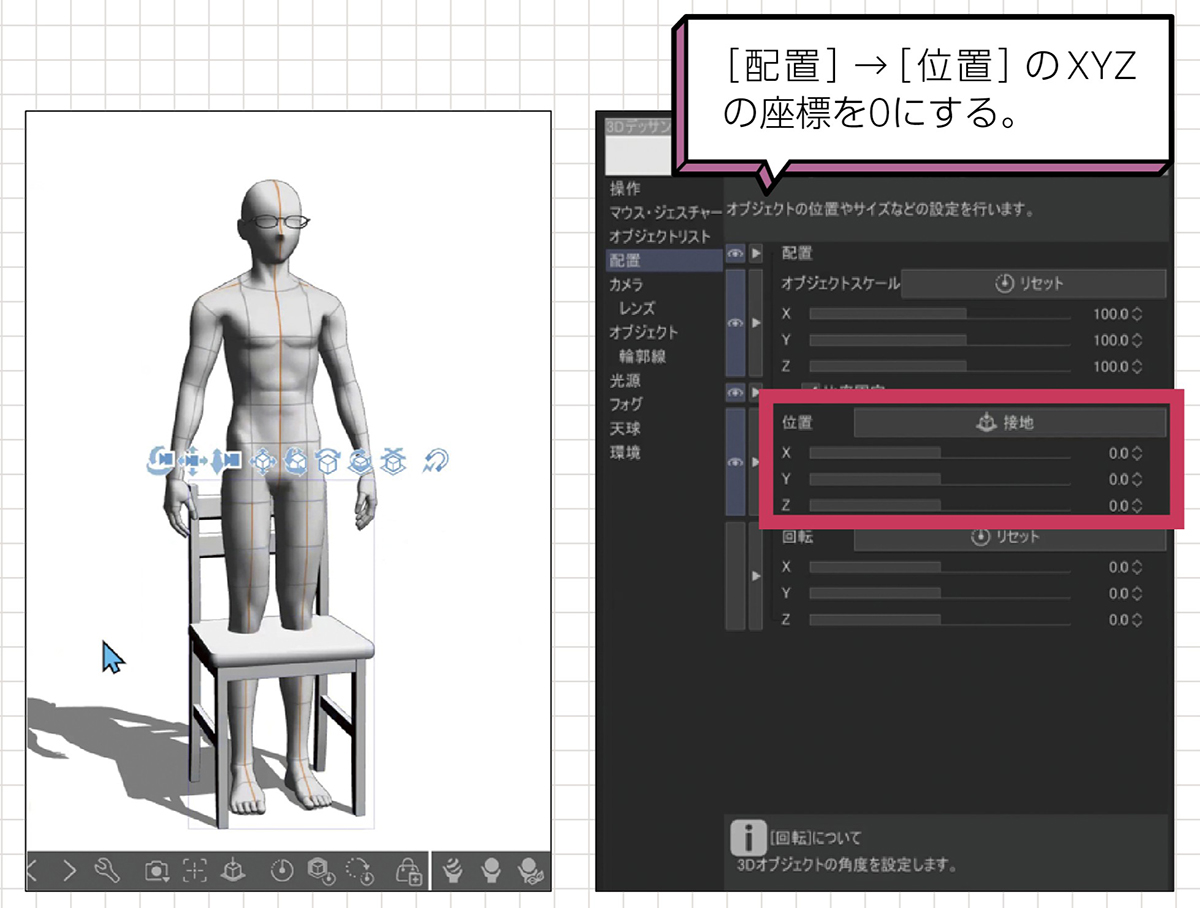Collapse the 配置 section with its triangle arrow
This screenshot has height=908, width=1200.
pyautogui.click(x=756, y=255)
